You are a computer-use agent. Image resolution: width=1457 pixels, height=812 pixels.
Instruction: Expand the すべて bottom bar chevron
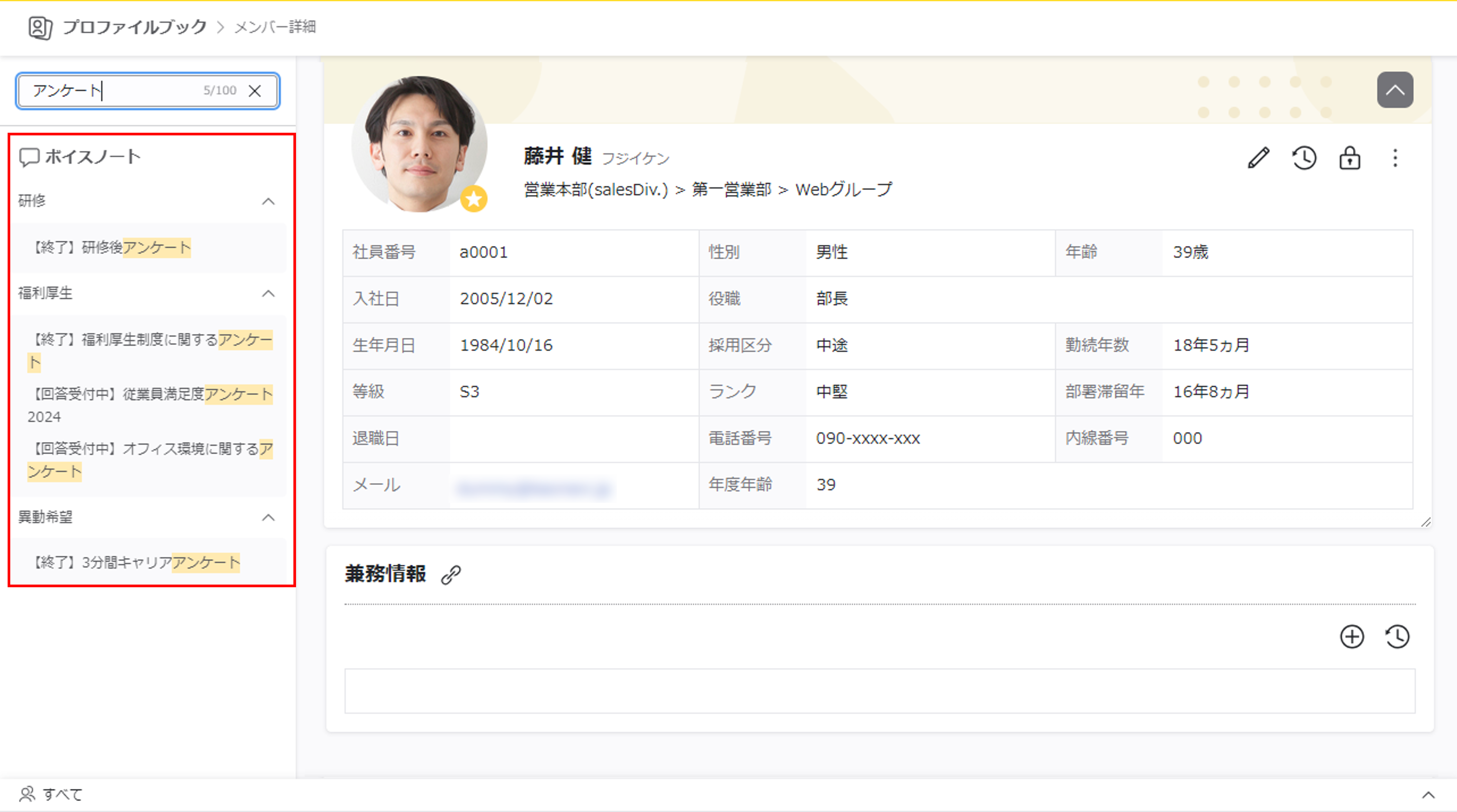[1428, 795]
